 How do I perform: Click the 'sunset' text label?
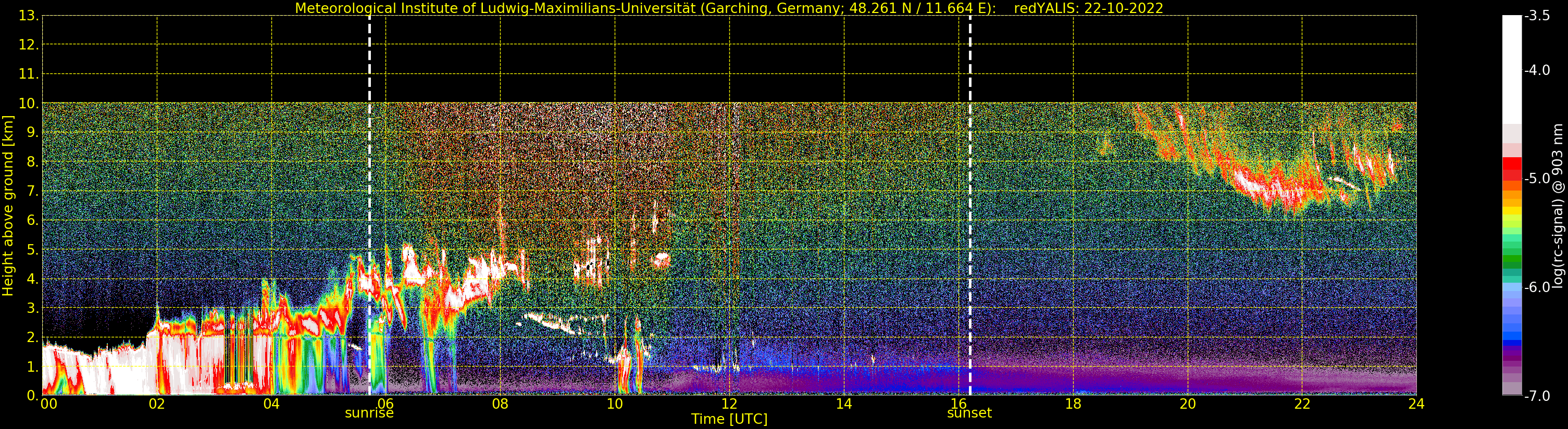(969, 413)
